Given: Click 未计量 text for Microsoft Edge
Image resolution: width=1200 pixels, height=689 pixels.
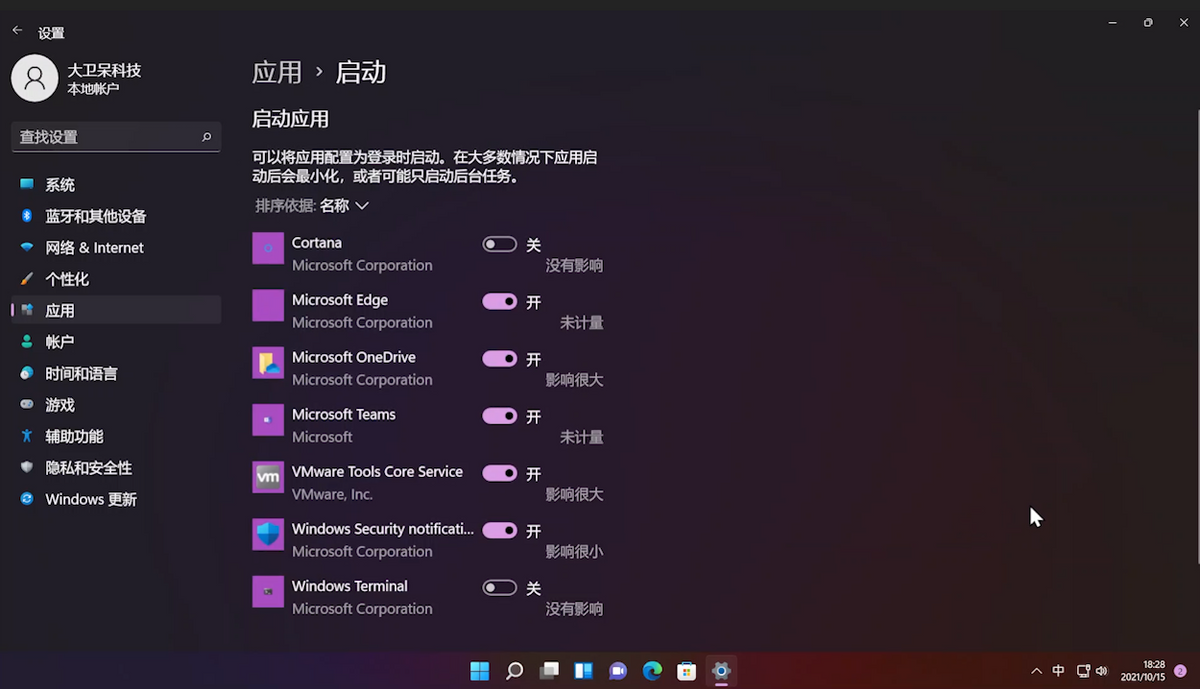Looking at the screenshot, I should (582, 323).
